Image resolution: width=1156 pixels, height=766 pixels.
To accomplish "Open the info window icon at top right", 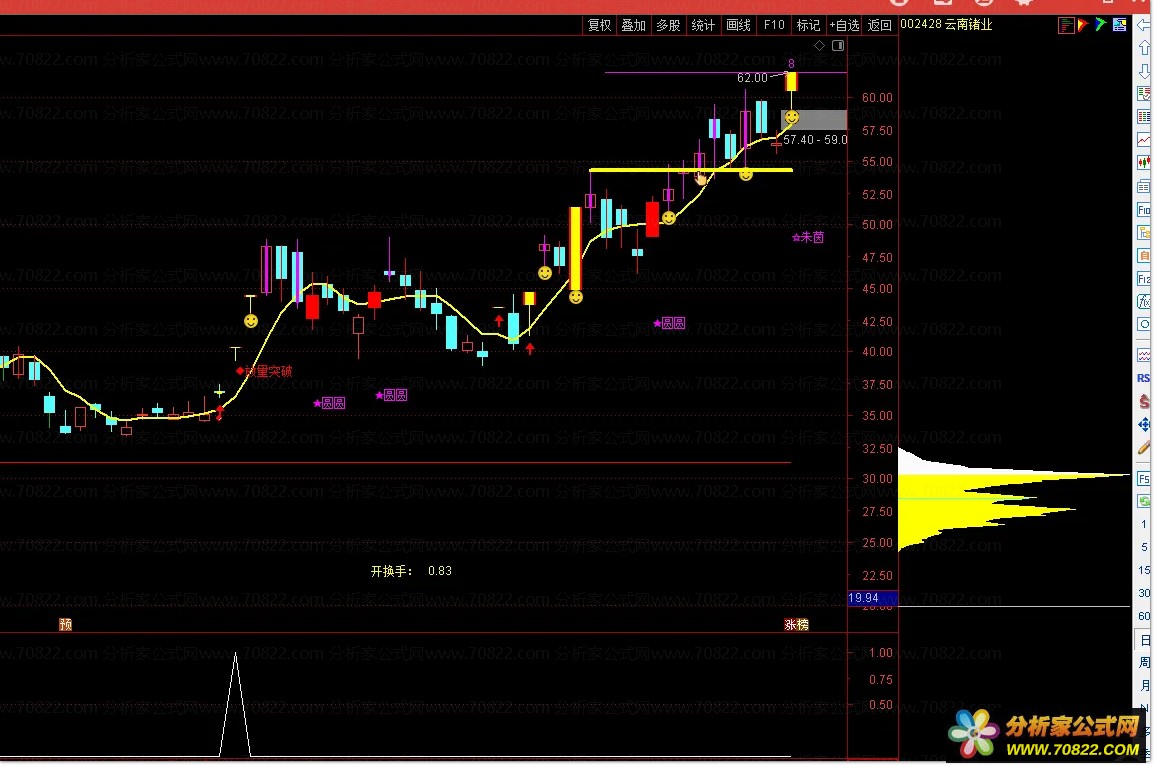I will coord(1119,24).
